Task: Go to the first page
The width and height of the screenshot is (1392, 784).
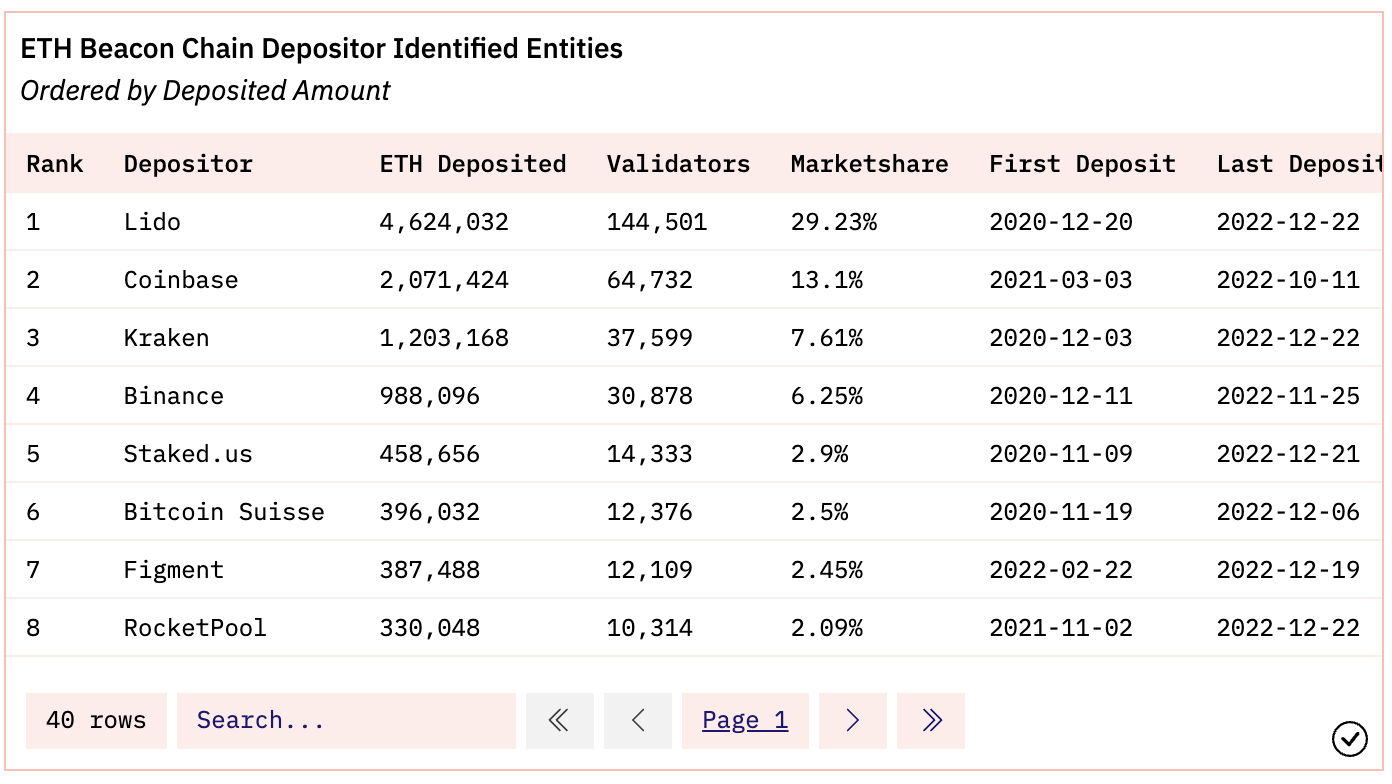Action: [559, 720]
